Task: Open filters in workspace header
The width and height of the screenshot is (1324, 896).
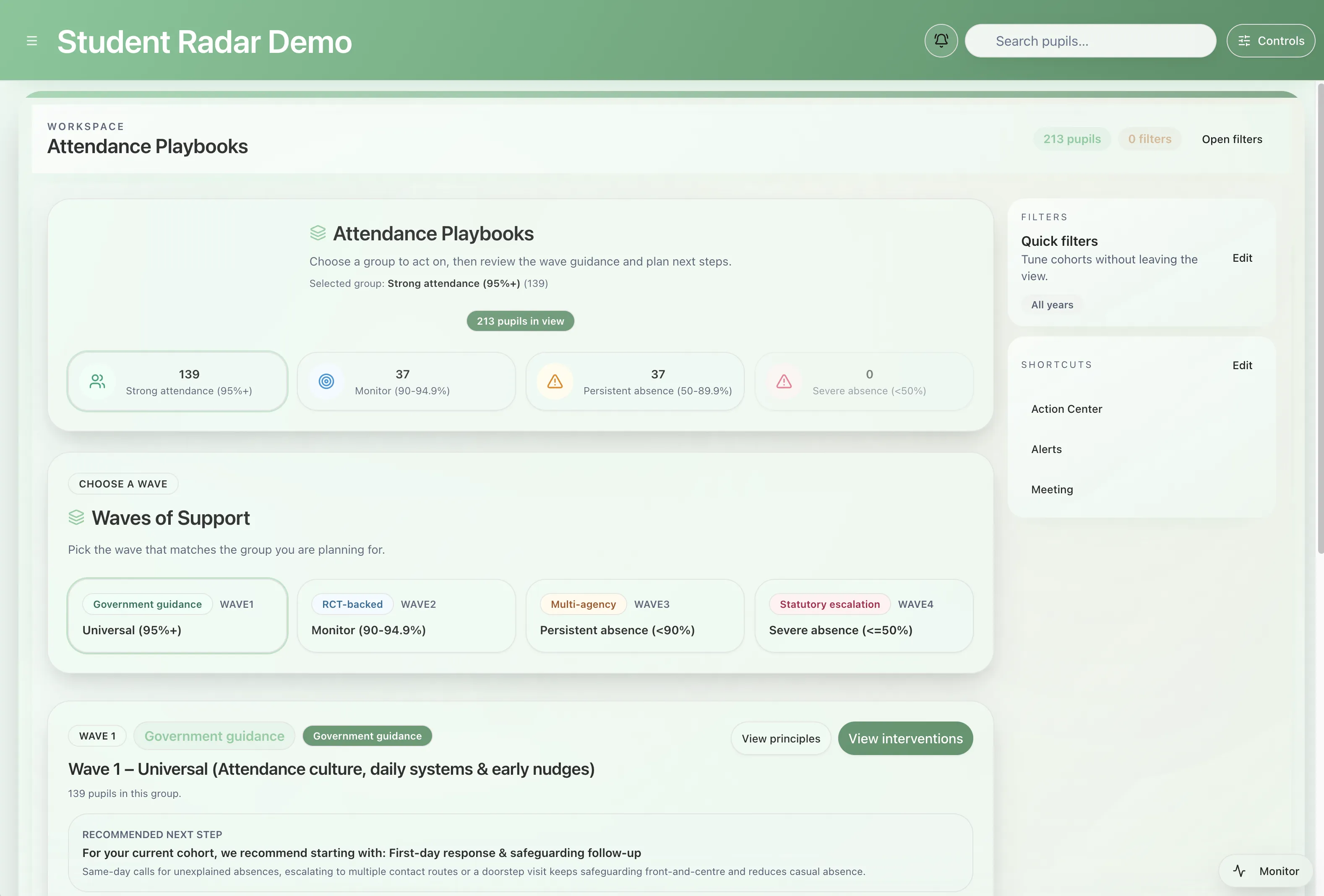Action: (1232, 139)
